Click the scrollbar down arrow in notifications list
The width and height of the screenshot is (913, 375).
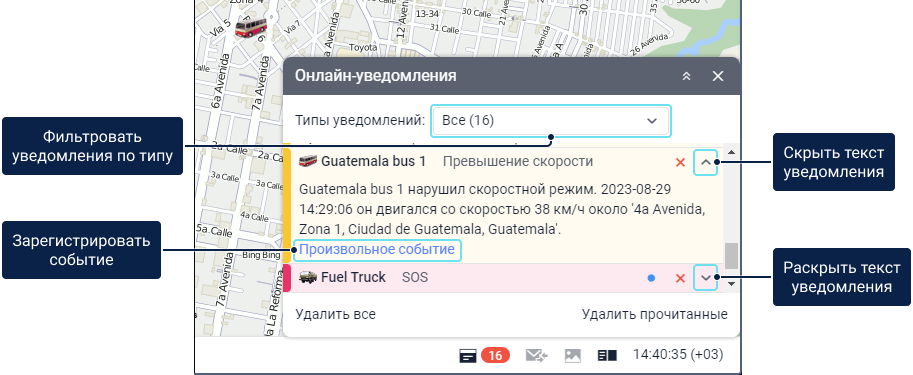tap(732, 284)
